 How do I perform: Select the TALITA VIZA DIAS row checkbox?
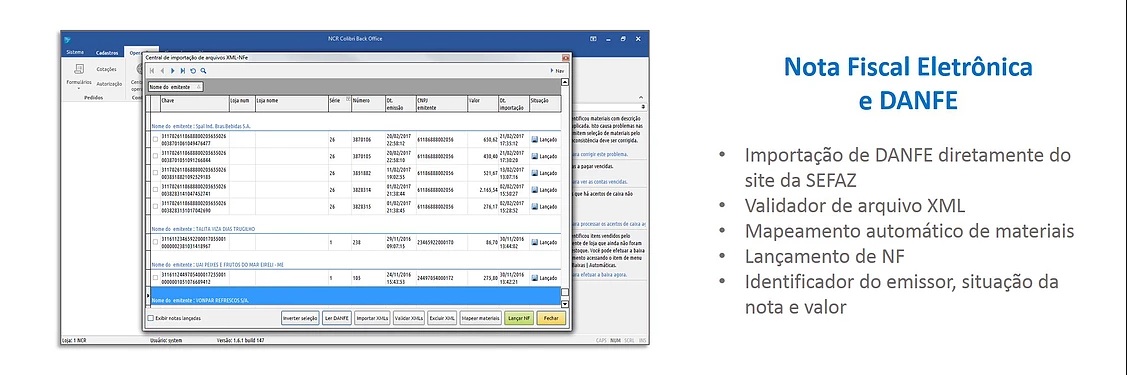coord(155,242)
